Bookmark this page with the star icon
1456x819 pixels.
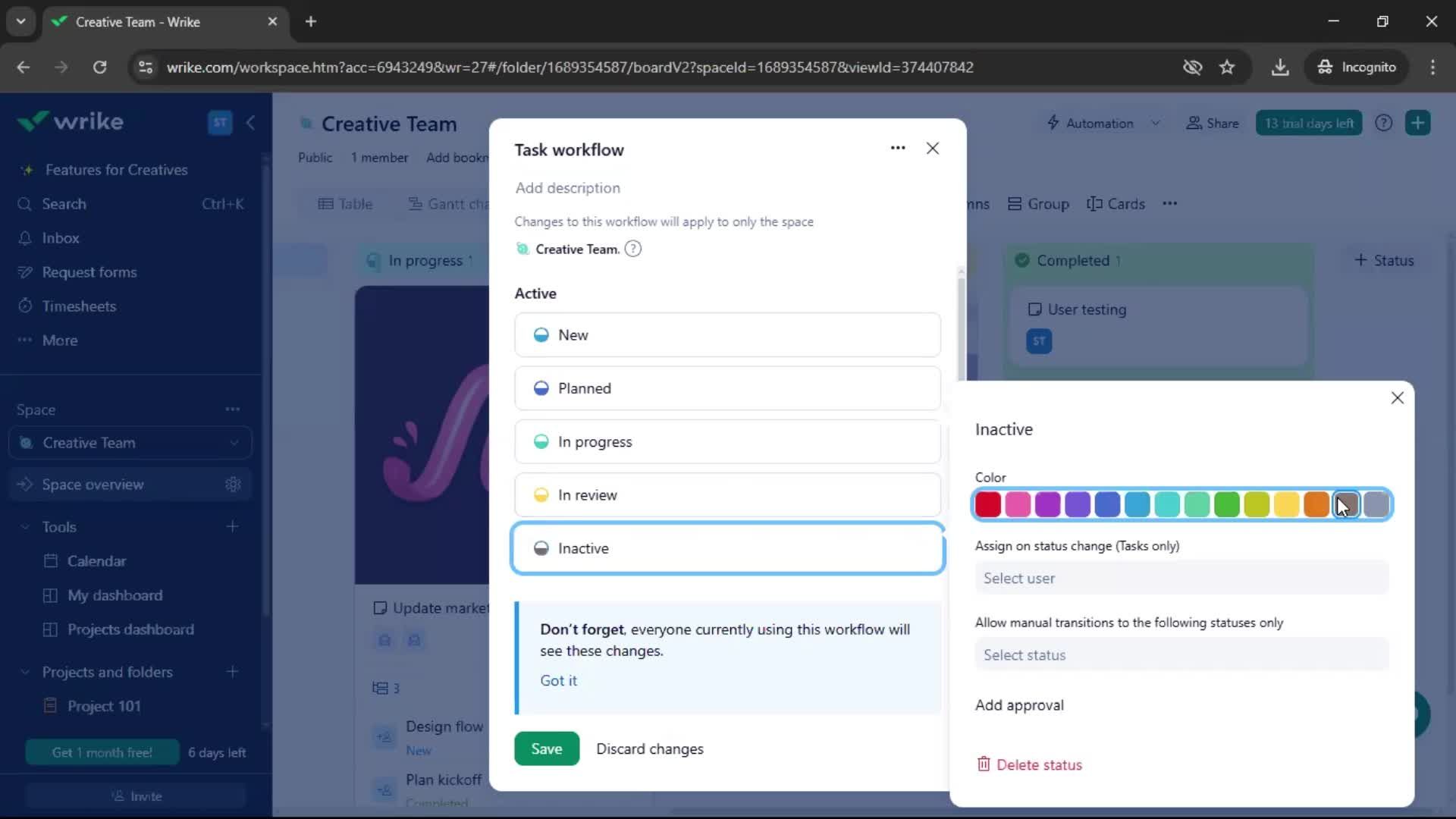tap(1227, 67)
